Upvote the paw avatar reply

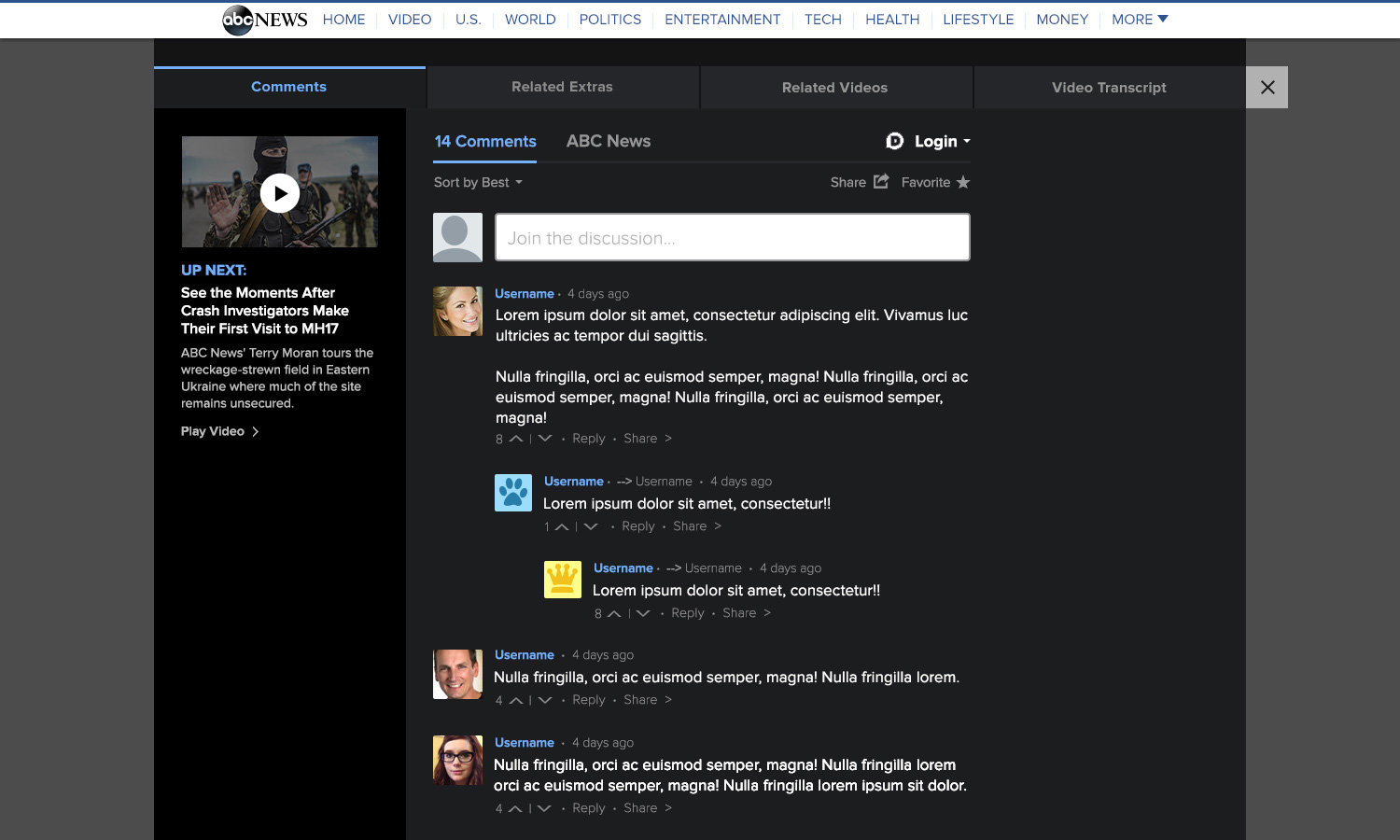click(562, 527)
